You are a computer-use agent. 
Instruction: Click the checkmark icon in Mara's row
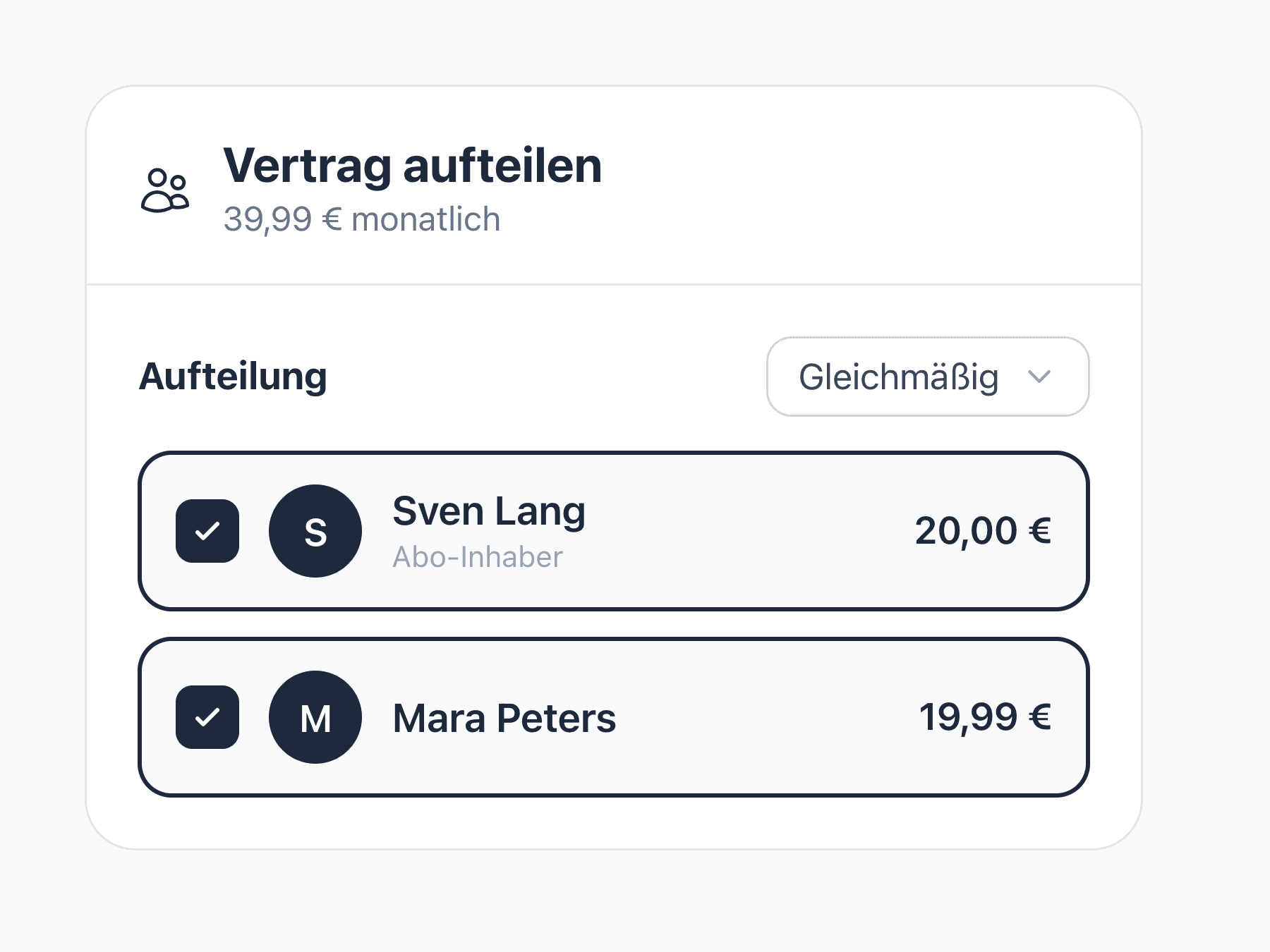(207, 717)
